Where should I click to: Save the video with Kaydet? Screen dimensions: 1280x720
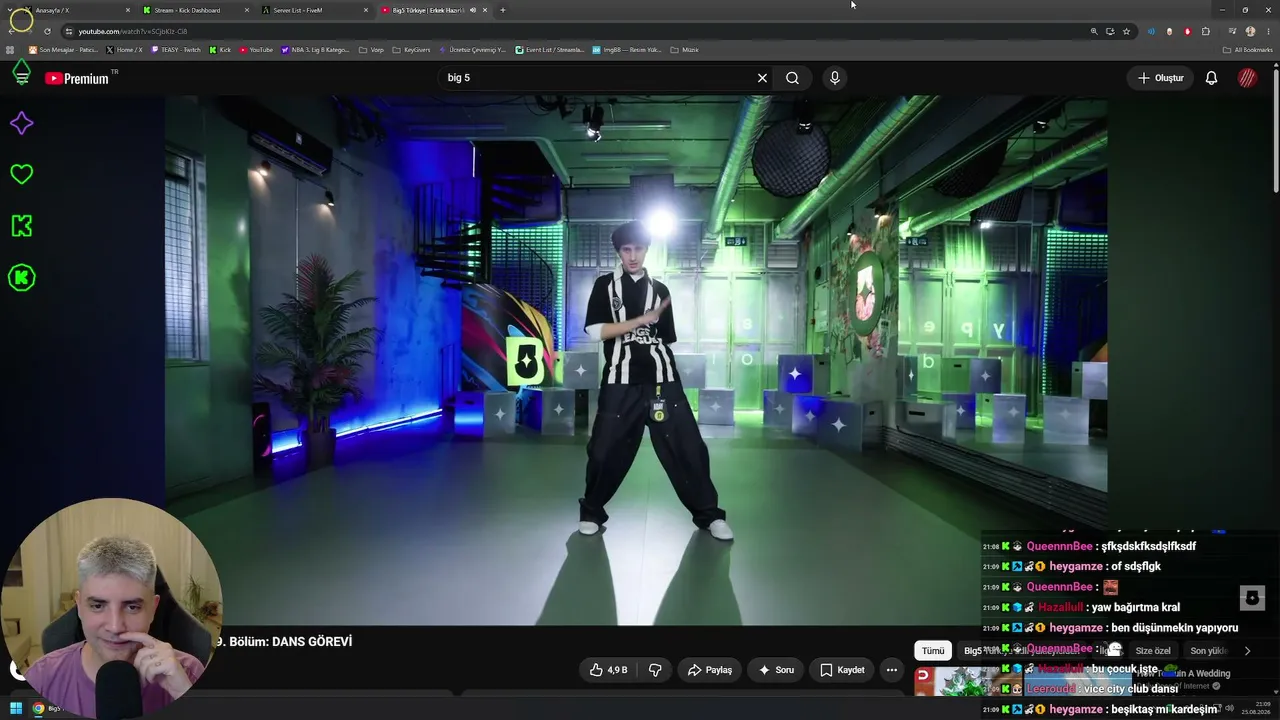point(842,670)
